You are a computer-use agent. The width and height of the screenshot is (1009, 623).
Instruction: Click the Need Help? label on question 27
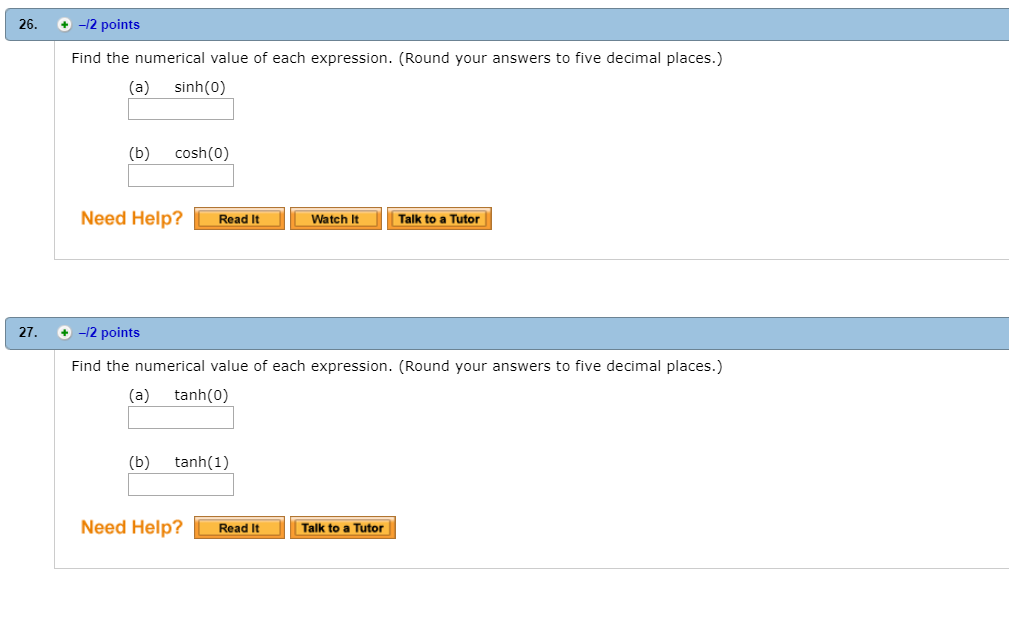131,527
